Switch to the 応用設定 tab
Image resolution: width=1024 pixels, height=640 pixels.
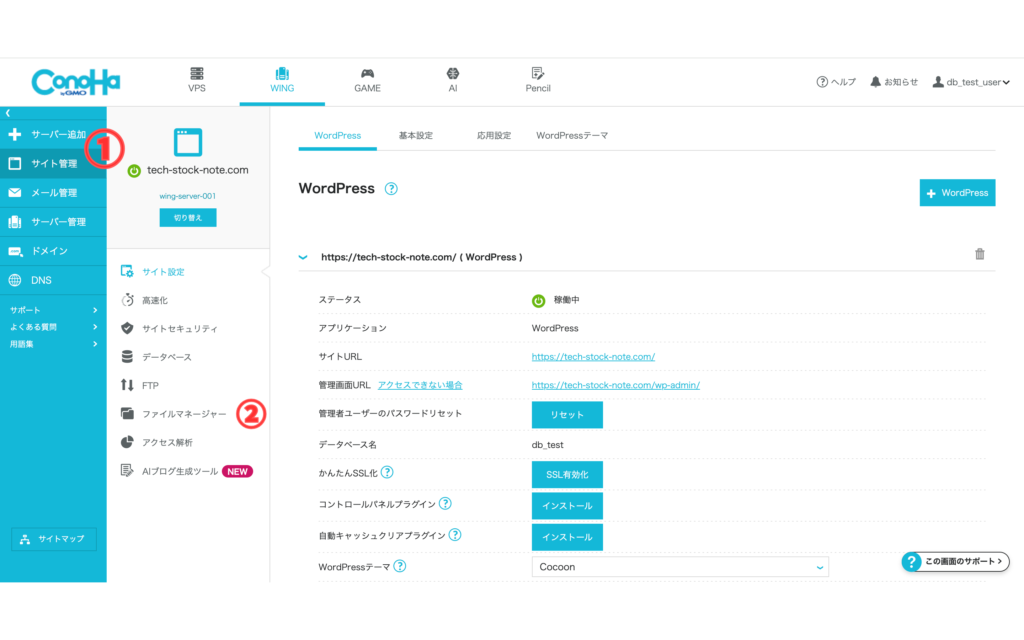point(494,135)
